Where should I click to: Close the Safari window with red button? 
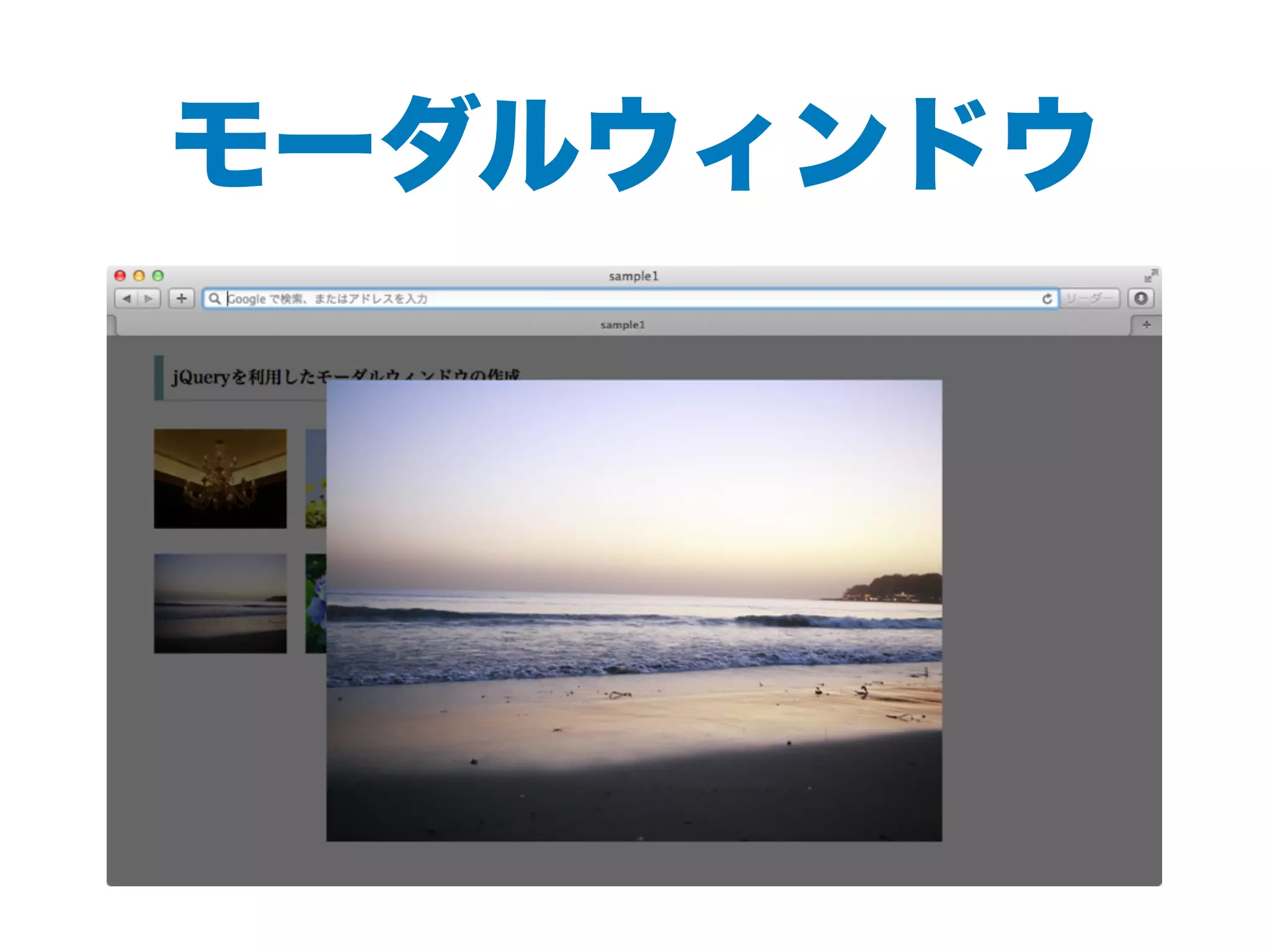(120, 276)
